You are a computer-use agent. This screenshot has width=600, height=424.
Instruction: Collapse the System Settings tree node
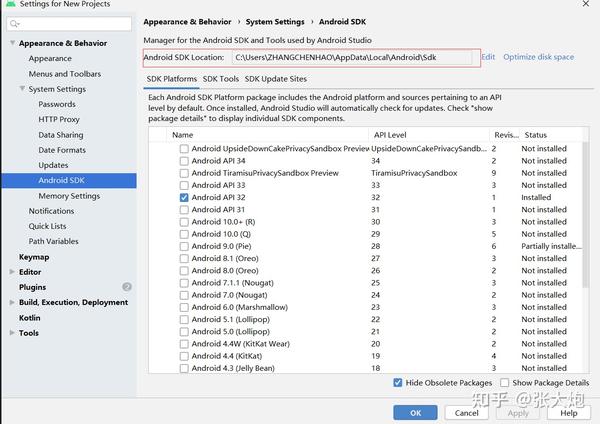(x=21, y=89)
